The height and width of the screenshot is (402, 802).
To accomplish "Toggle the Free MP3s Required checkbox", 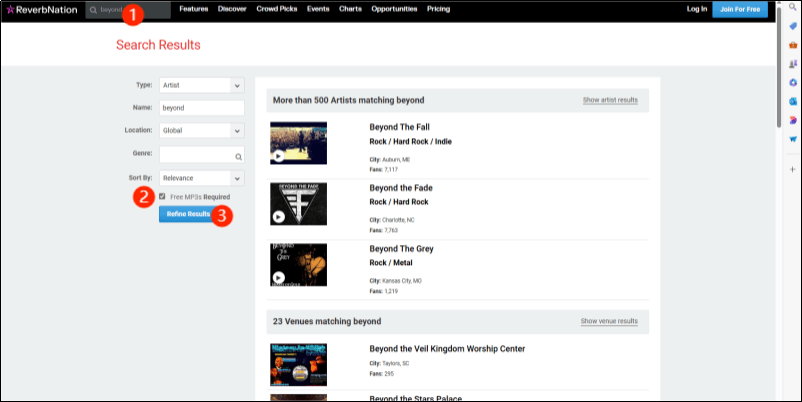I will 163,197.
